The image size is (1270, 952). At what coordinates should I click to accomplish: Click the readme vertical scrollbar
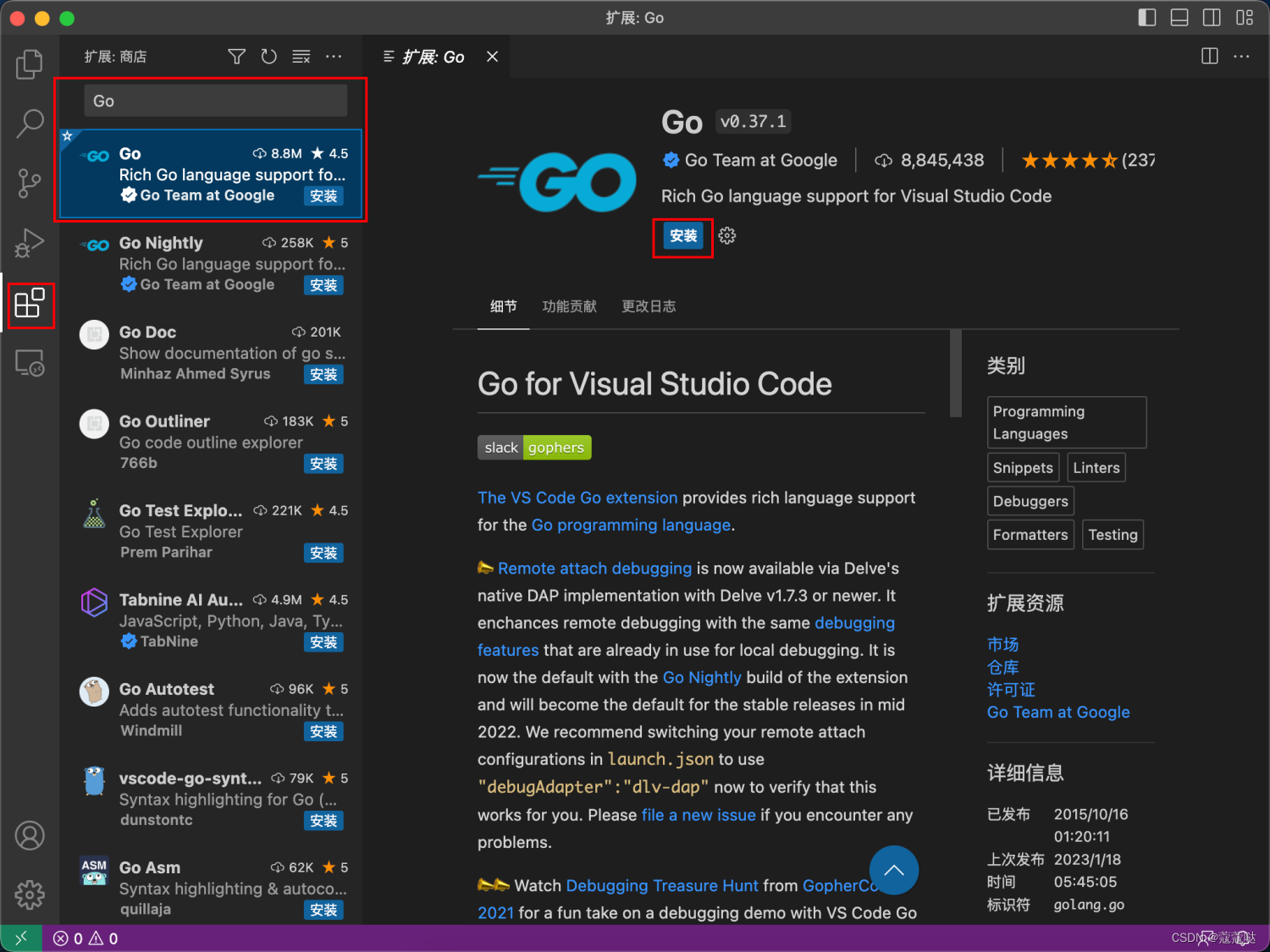956,373
